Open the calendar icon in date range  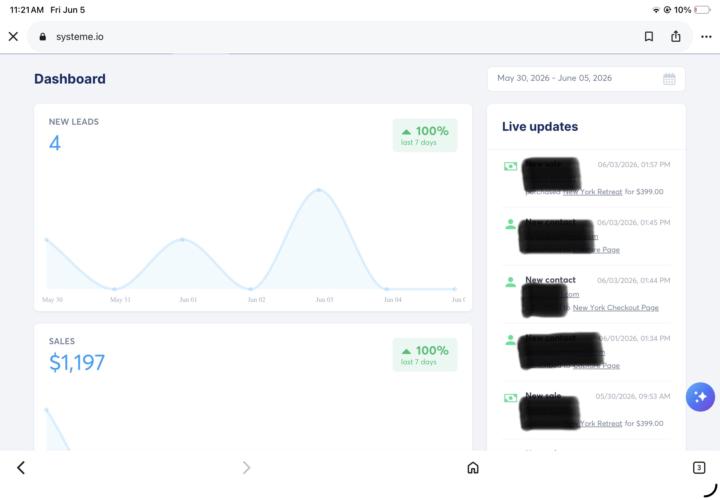(669, 79)
